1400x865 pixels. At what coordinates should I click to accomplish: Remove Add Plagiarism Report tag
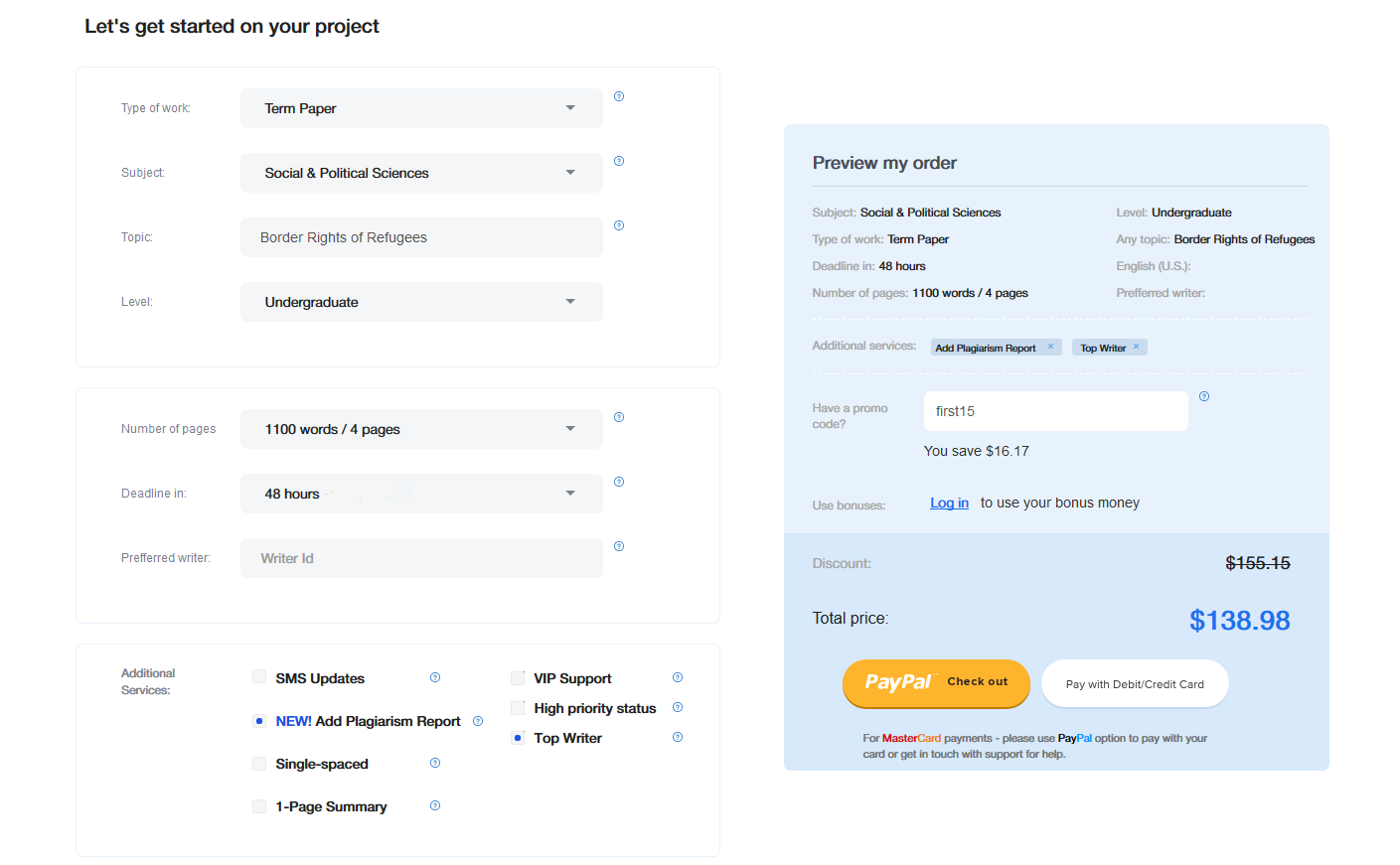[1050, 347]
